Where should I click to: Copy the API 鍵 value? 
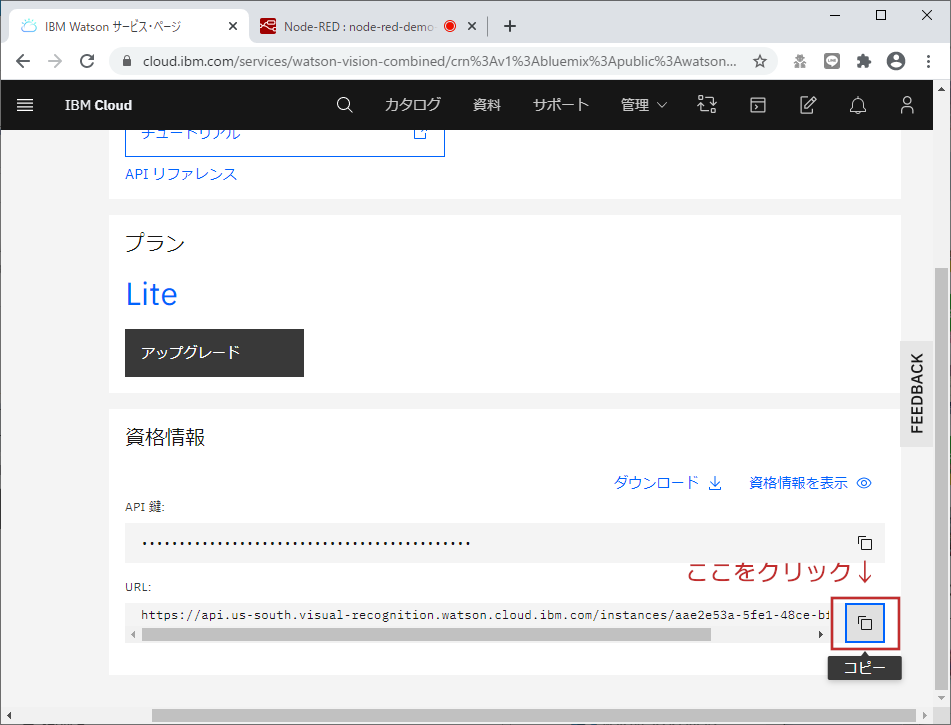[x=864, y=542]
